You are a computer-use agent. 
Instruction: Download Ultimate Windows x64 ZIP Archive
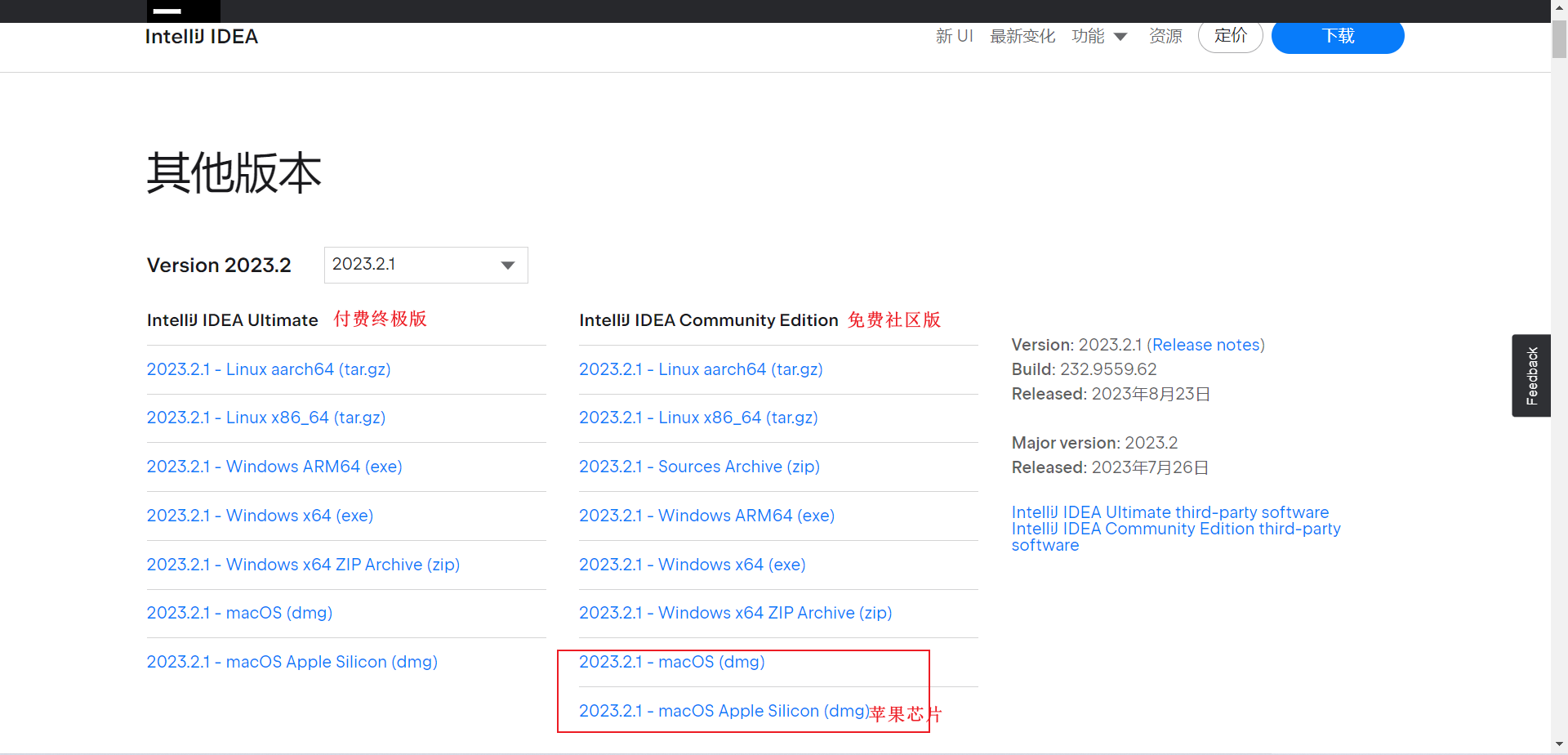tap(303, 565)
